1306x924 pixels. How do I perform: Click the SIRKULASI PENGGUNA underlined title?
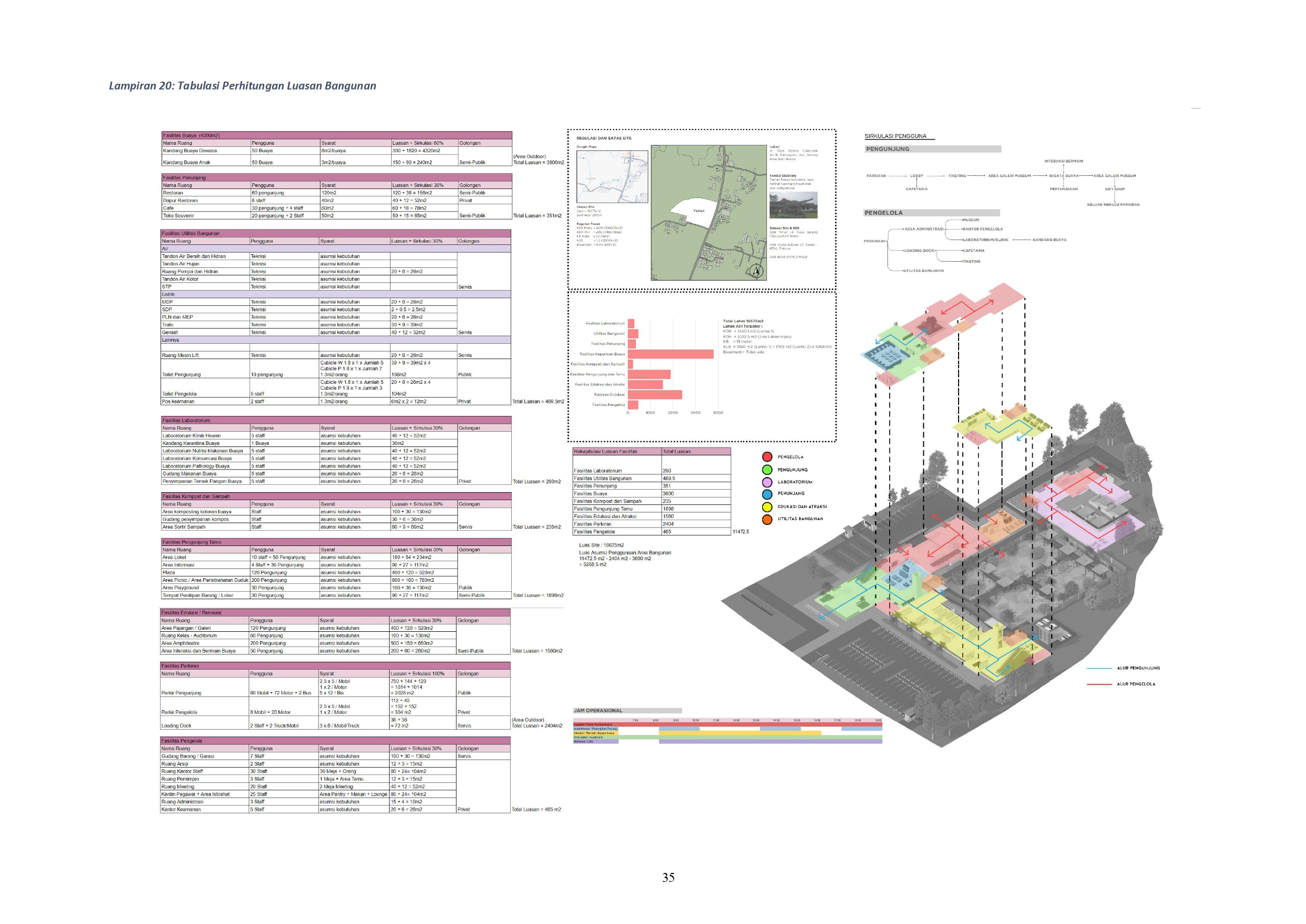click(895, 136)
